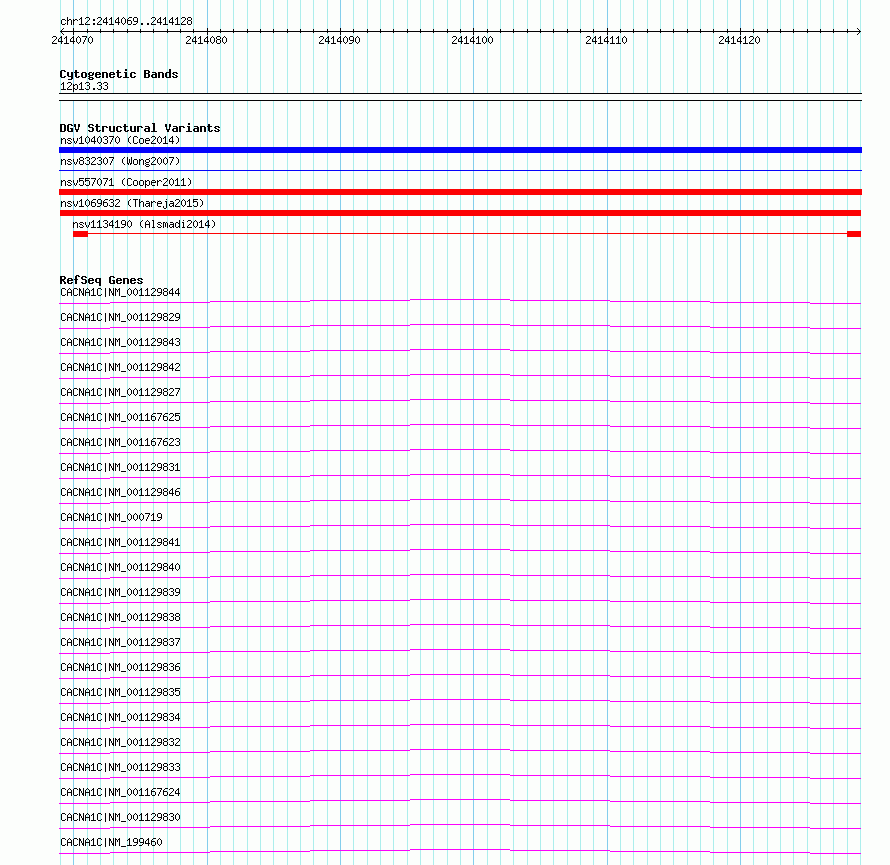Viewport: 890px width, 865px height.
Task: Open transcript CACNA1C|NM_001129830
Action: [120, 817]
